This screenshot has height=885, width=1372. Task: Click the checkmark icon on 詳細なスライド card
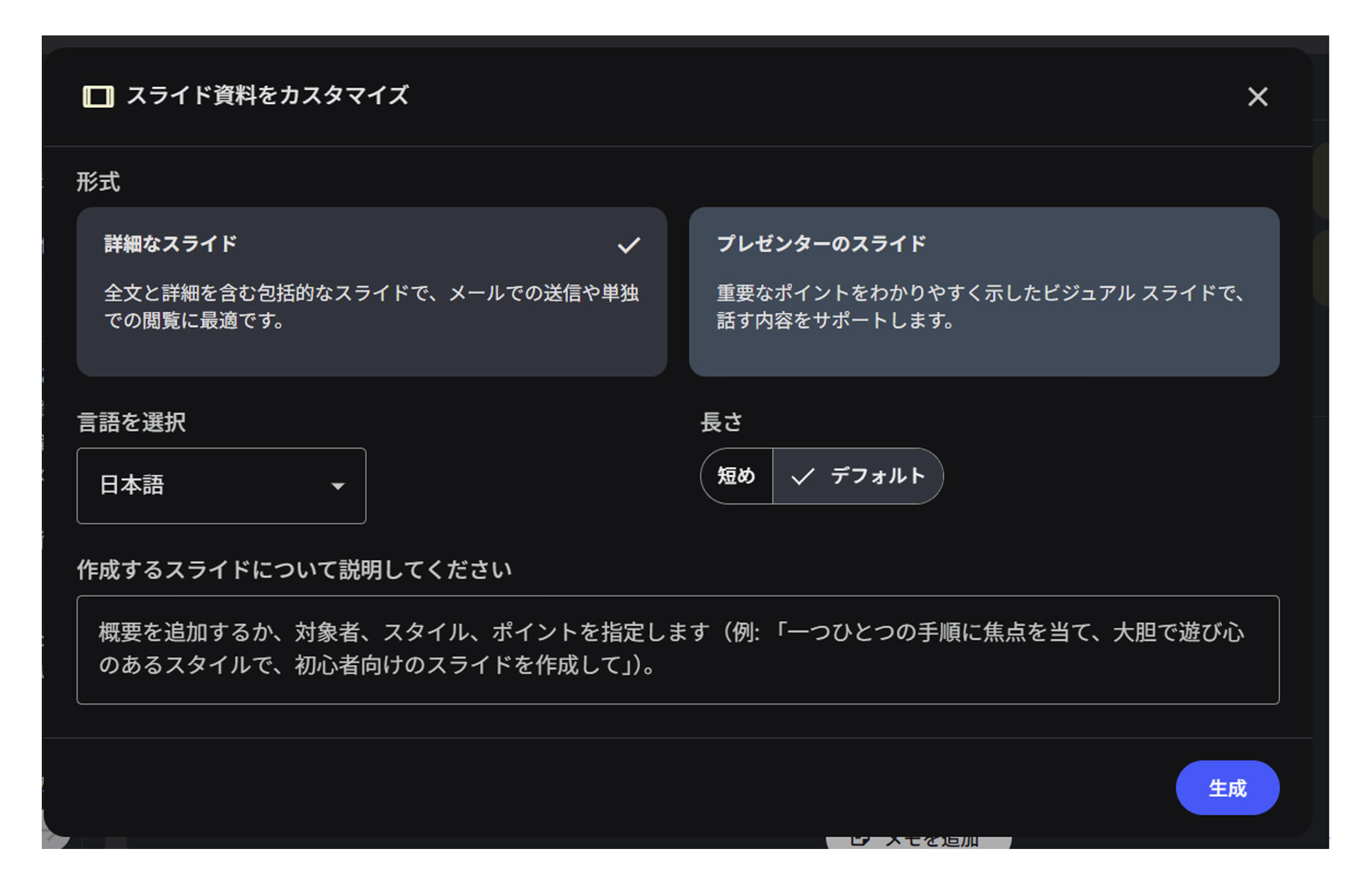coord(629,244)
